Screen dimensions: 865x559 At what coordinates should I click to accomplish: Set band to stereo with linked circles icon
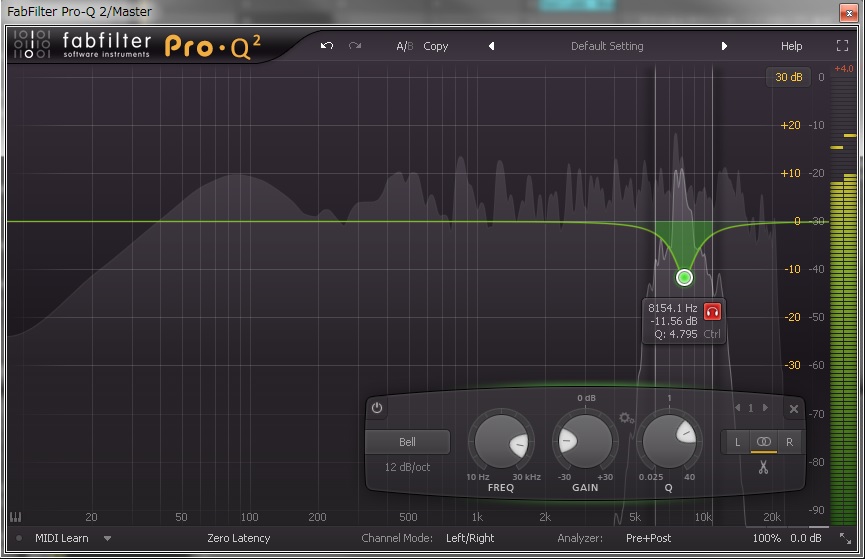click(x=763, y=441)
